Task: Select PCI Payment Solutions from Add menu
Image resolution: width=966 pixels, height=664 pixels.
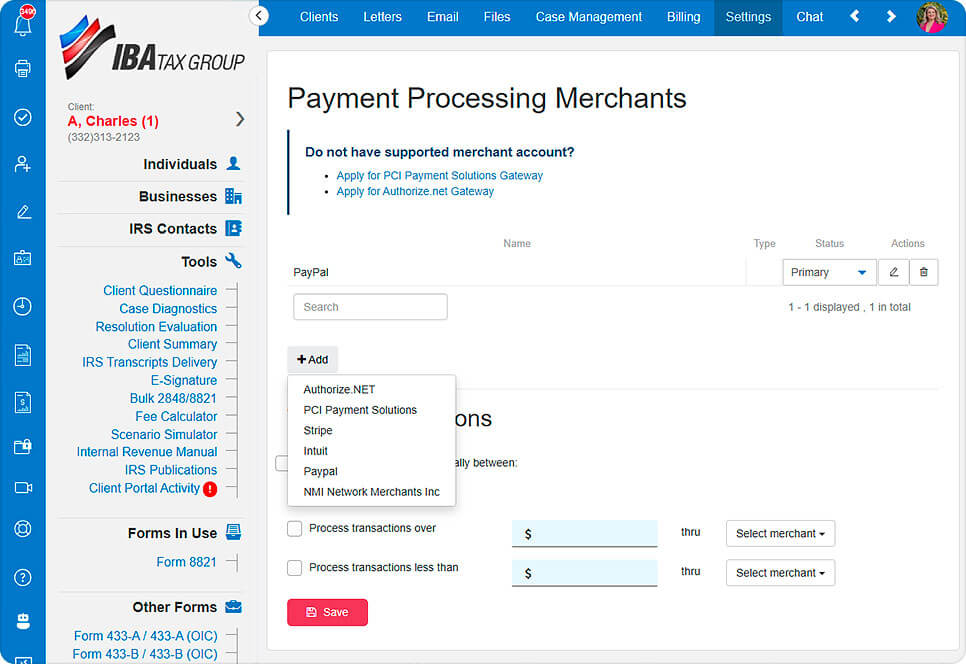Action: [360, 410]
